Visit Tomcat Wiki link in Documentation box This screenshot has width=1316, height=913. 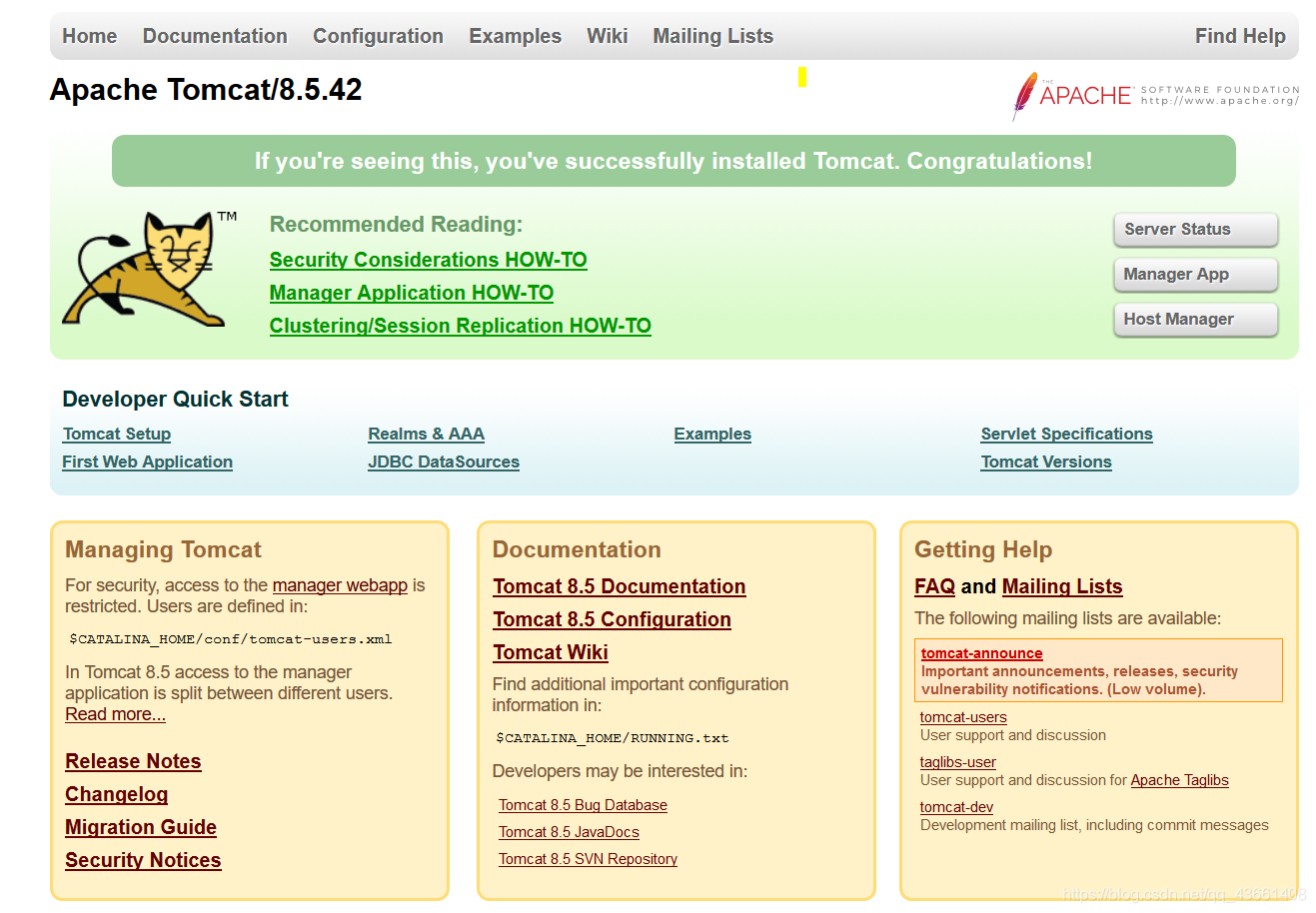tap(551, 652)
